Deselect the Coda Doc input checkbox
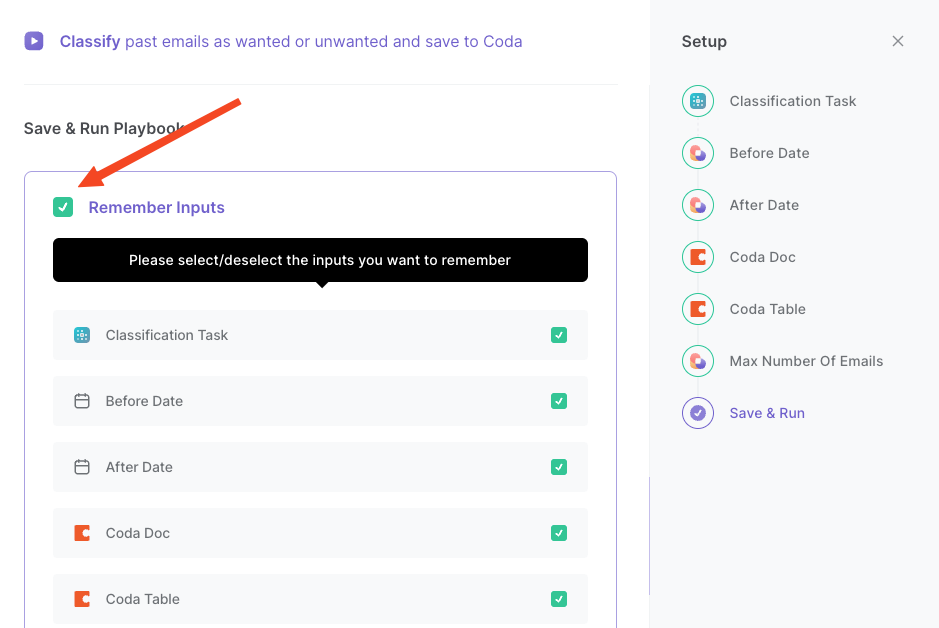The height and width of the screenshot is (628, 939). [x=559, y=533]
